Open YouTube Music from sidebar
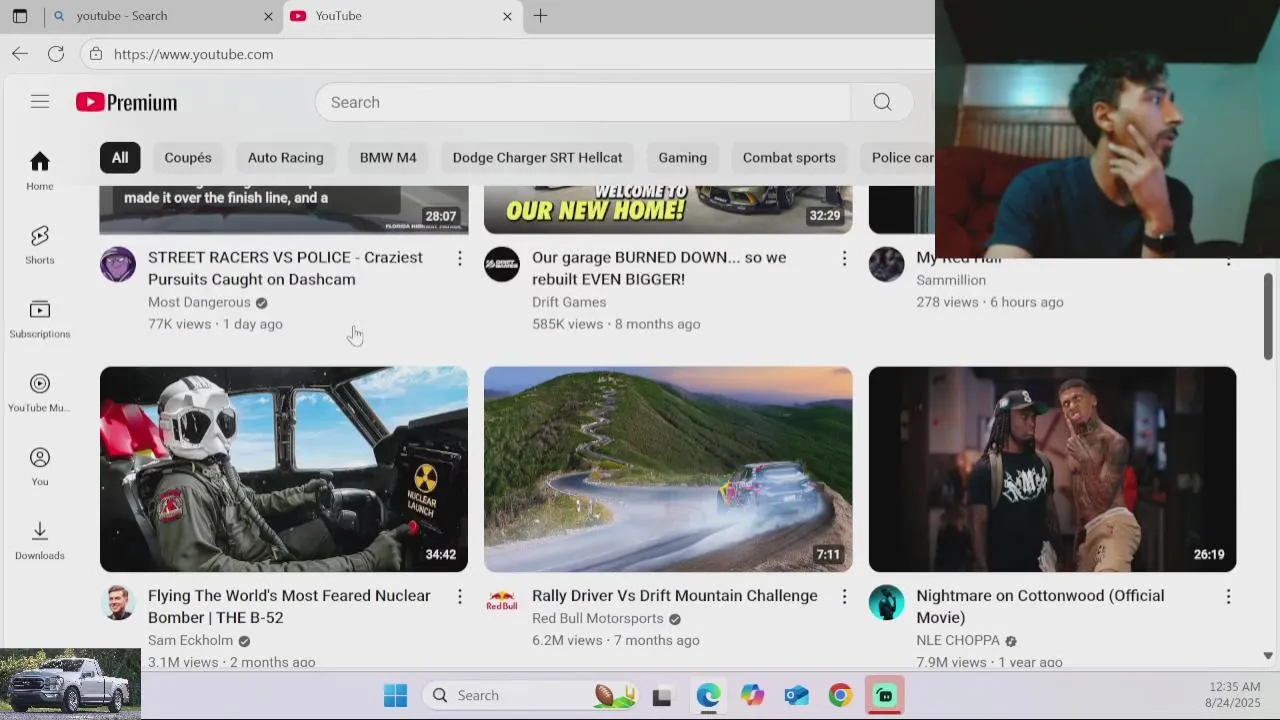Viewport: 1280px width, 720px height. 40,393
